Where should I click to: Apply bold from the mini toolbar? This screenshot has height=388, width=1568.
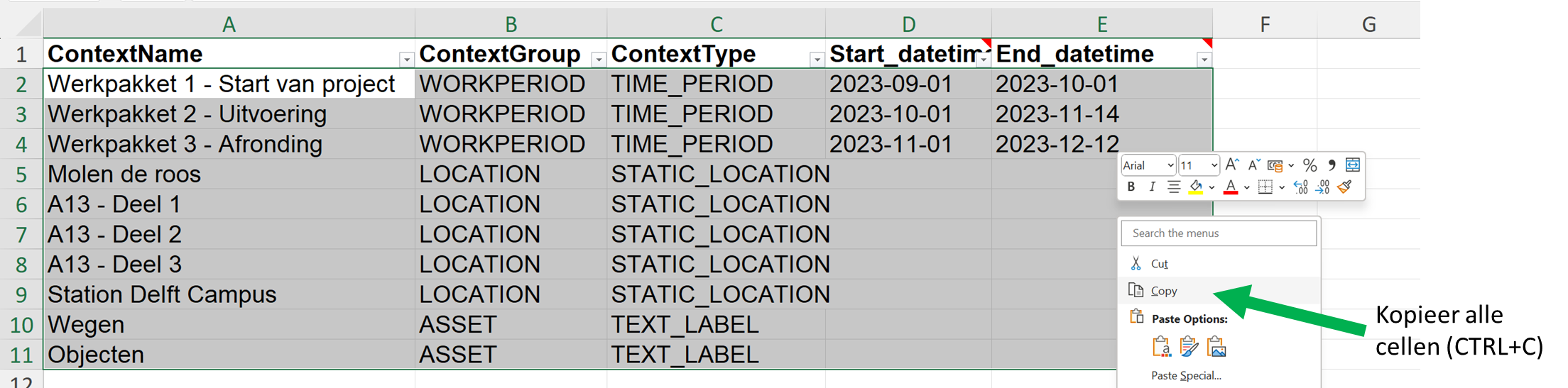click(1131, 187)
